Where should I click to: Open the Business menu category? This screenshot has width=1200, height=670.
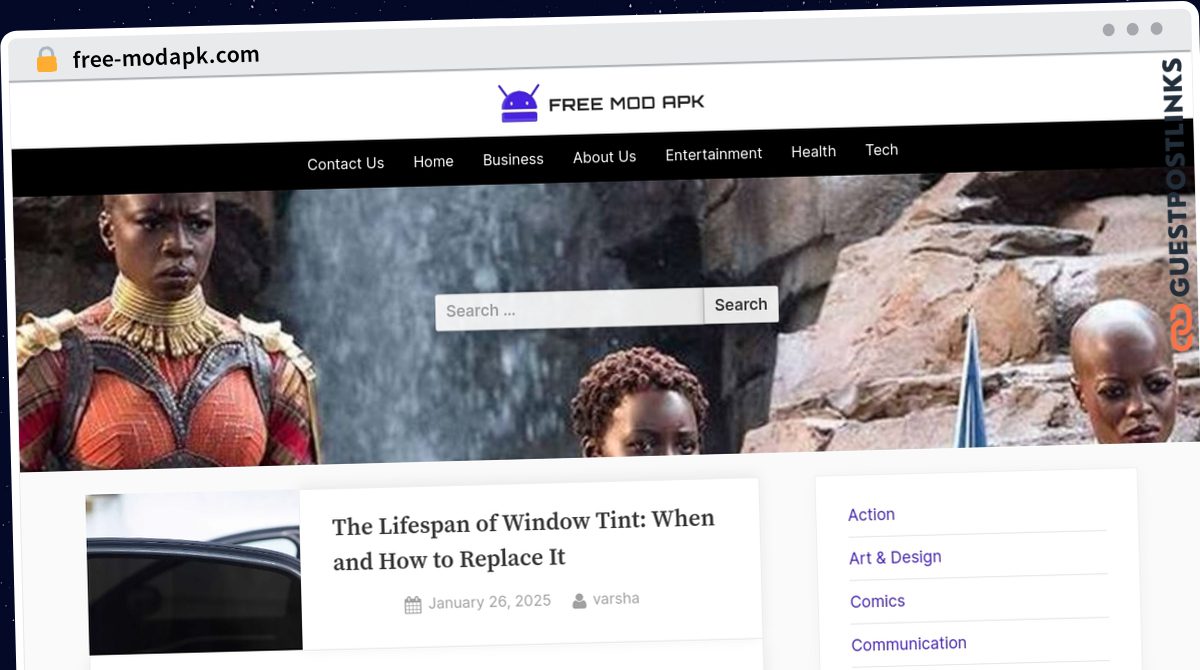(x=513, y=159)
